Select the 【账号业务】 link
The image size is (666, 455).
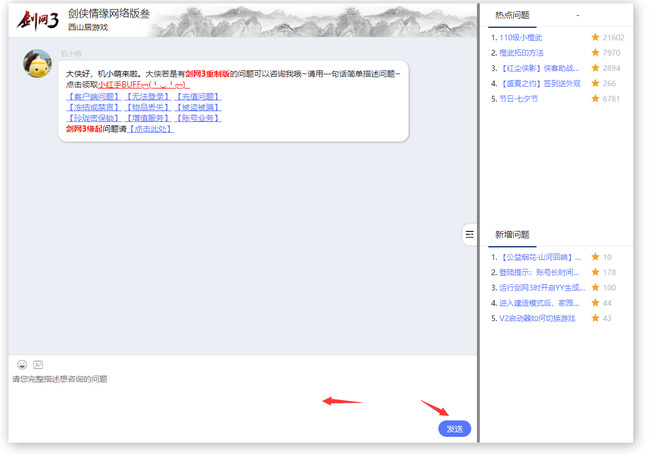(x=198, y=118)
